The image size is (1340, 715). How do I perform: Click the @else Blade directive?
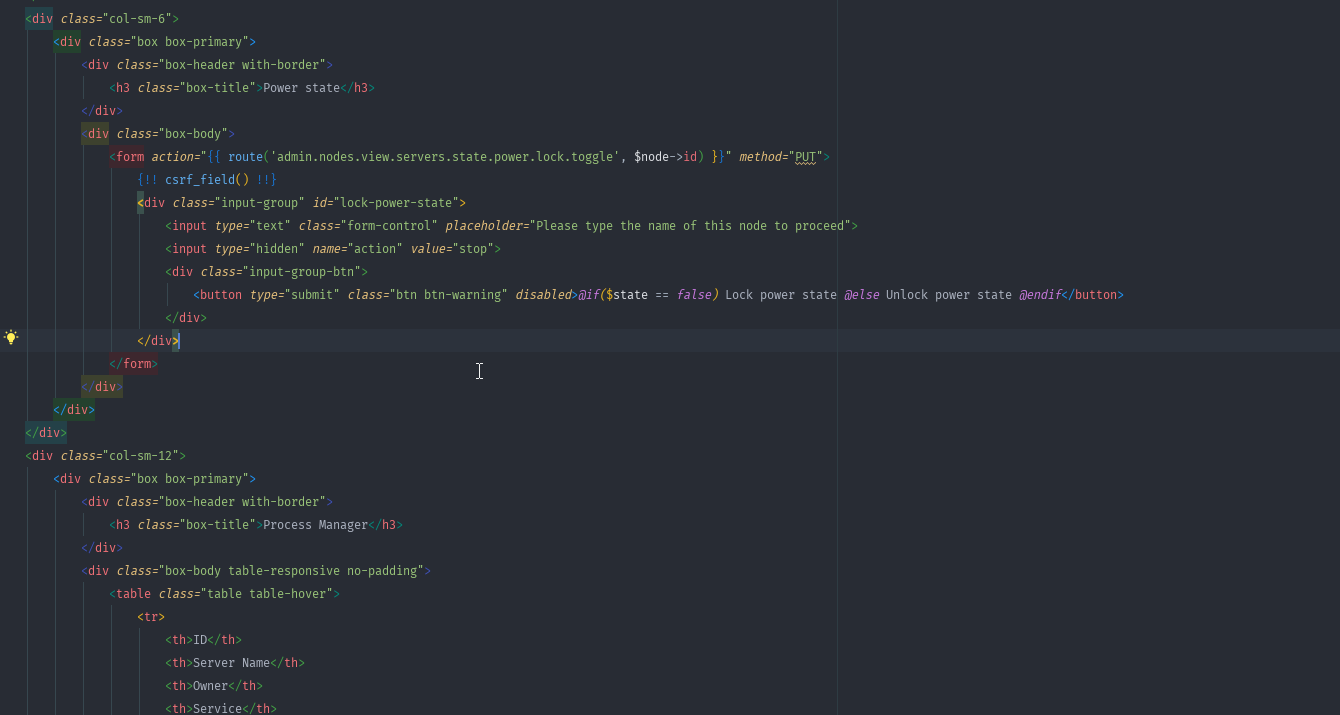pyautogui.click(x=861, y=295)
